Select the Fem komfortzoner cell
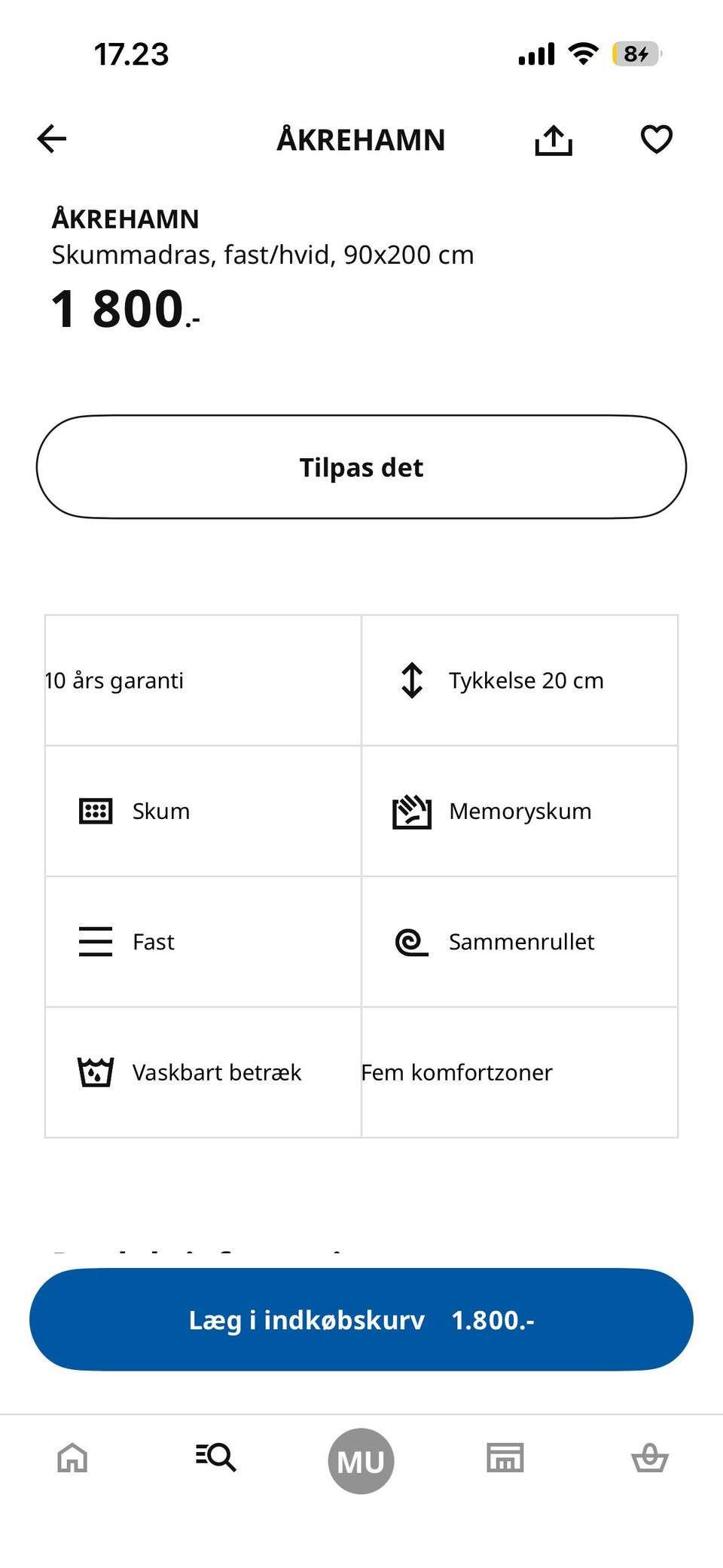723x1568 pixels. (x=520, y=1072)
